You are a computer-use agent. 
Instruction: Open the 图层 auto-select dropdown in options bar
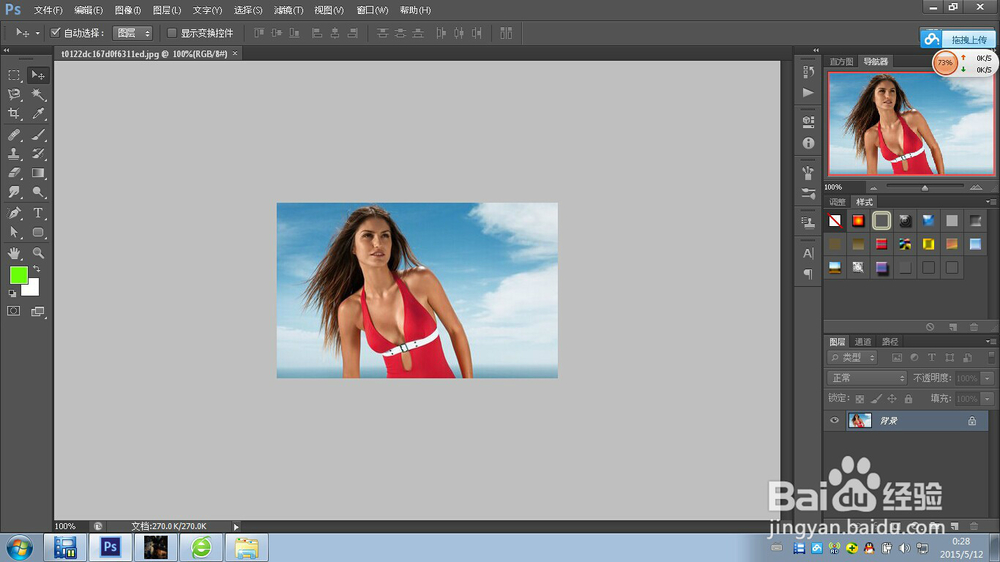tap(132, 33)
